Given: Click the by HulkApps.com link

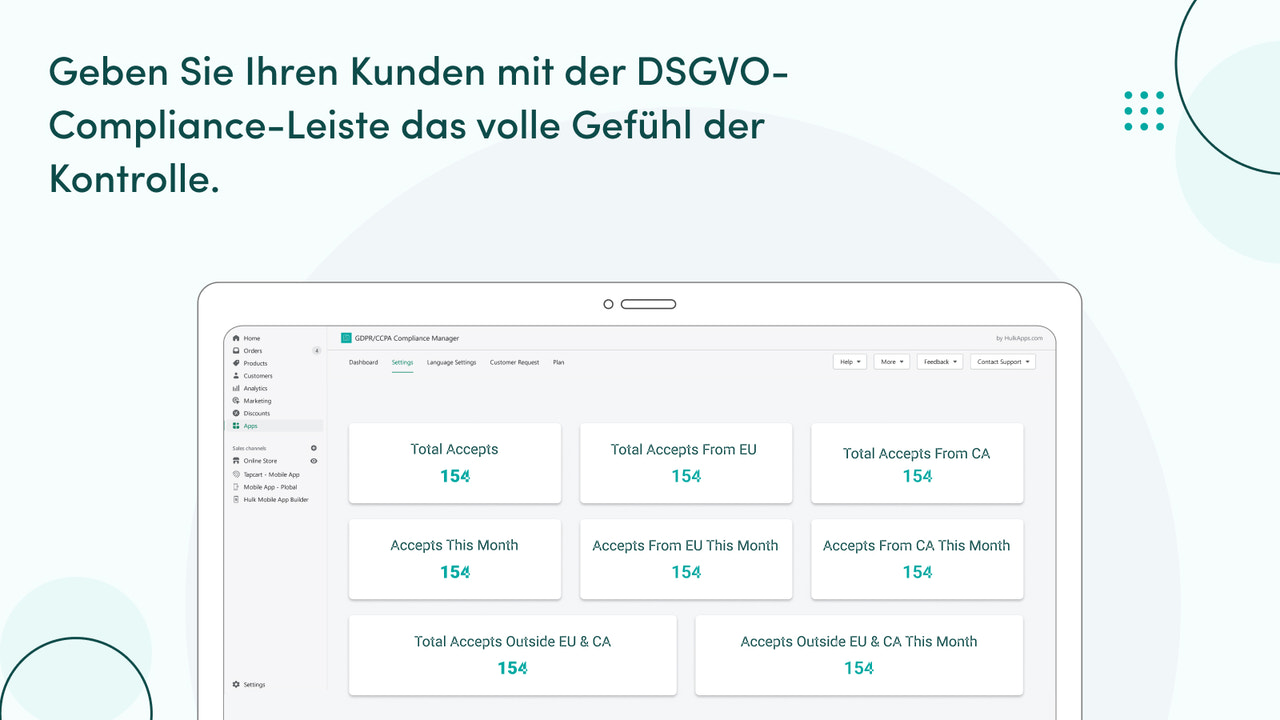Looking at the screenshot, I should pyautogui.click(x=1020, y=339).
